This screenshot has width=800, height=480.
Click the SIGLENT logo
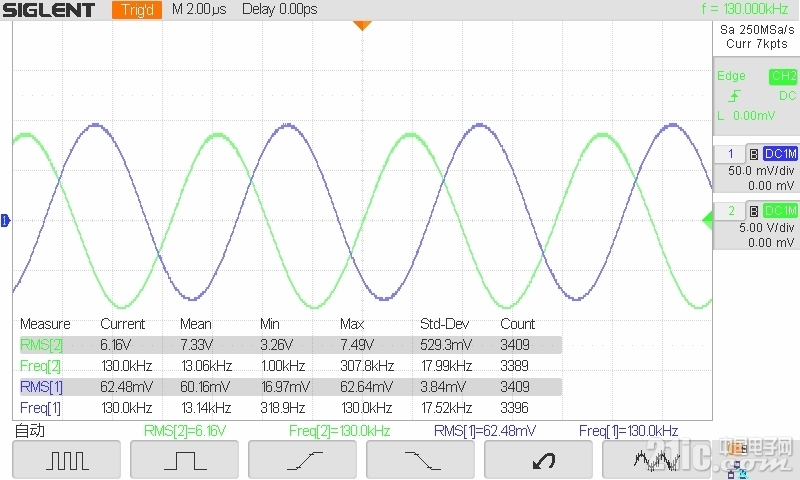48,10
